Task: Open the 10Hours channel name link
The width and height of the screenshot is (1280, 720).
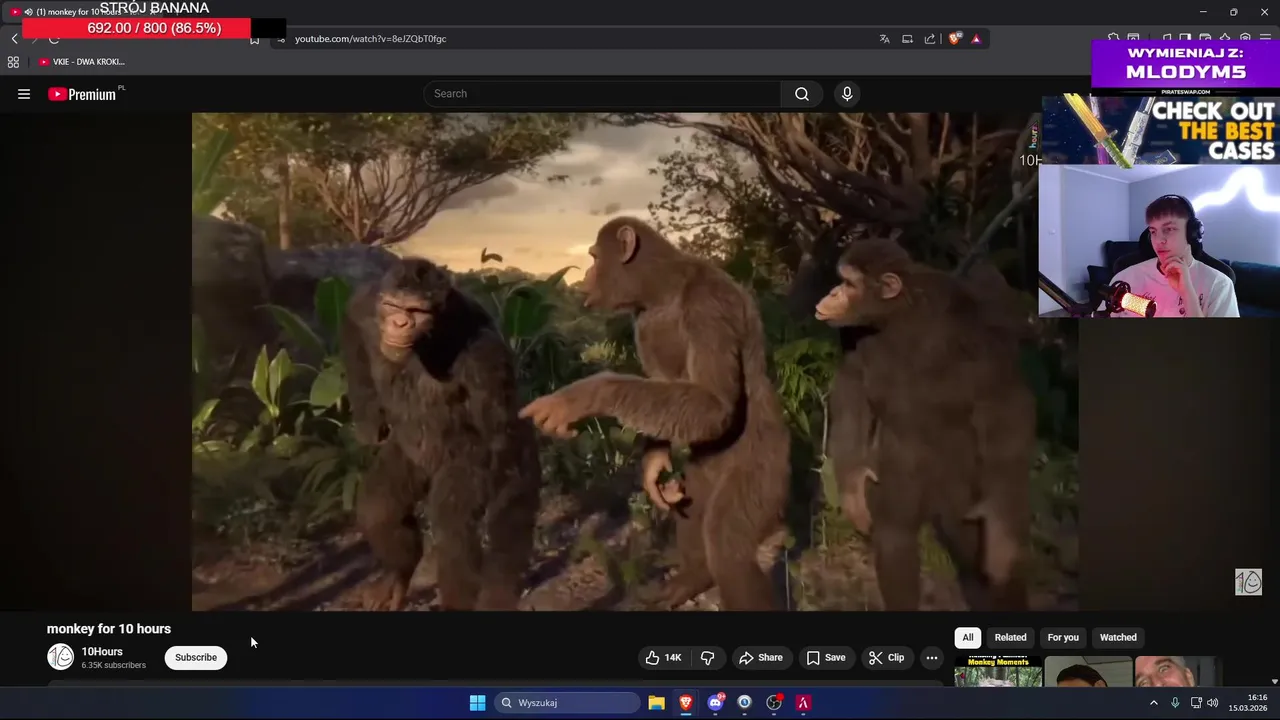Action: tap(102, 652)
